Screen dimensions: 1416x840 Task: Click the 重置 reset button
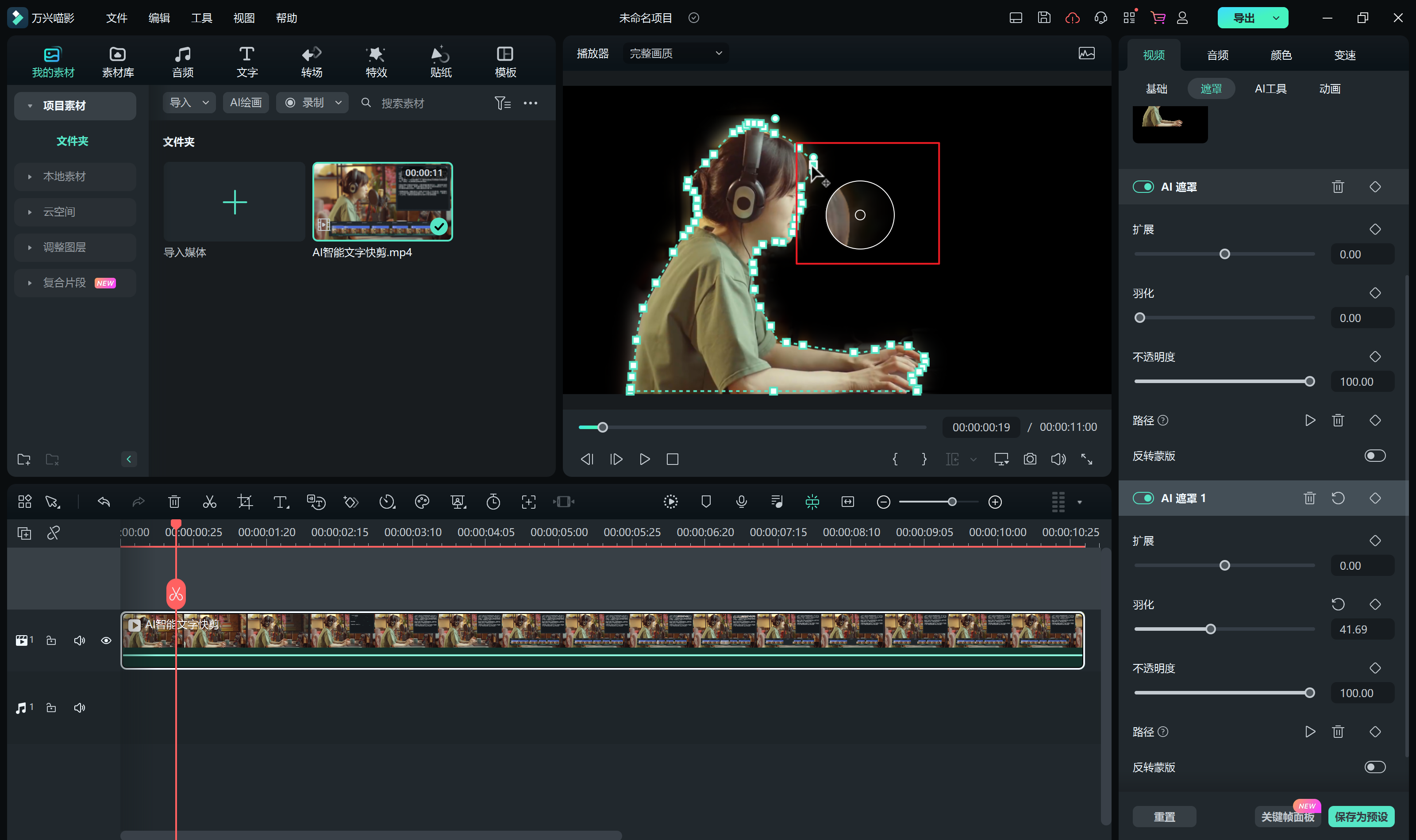coord(1164,816)
